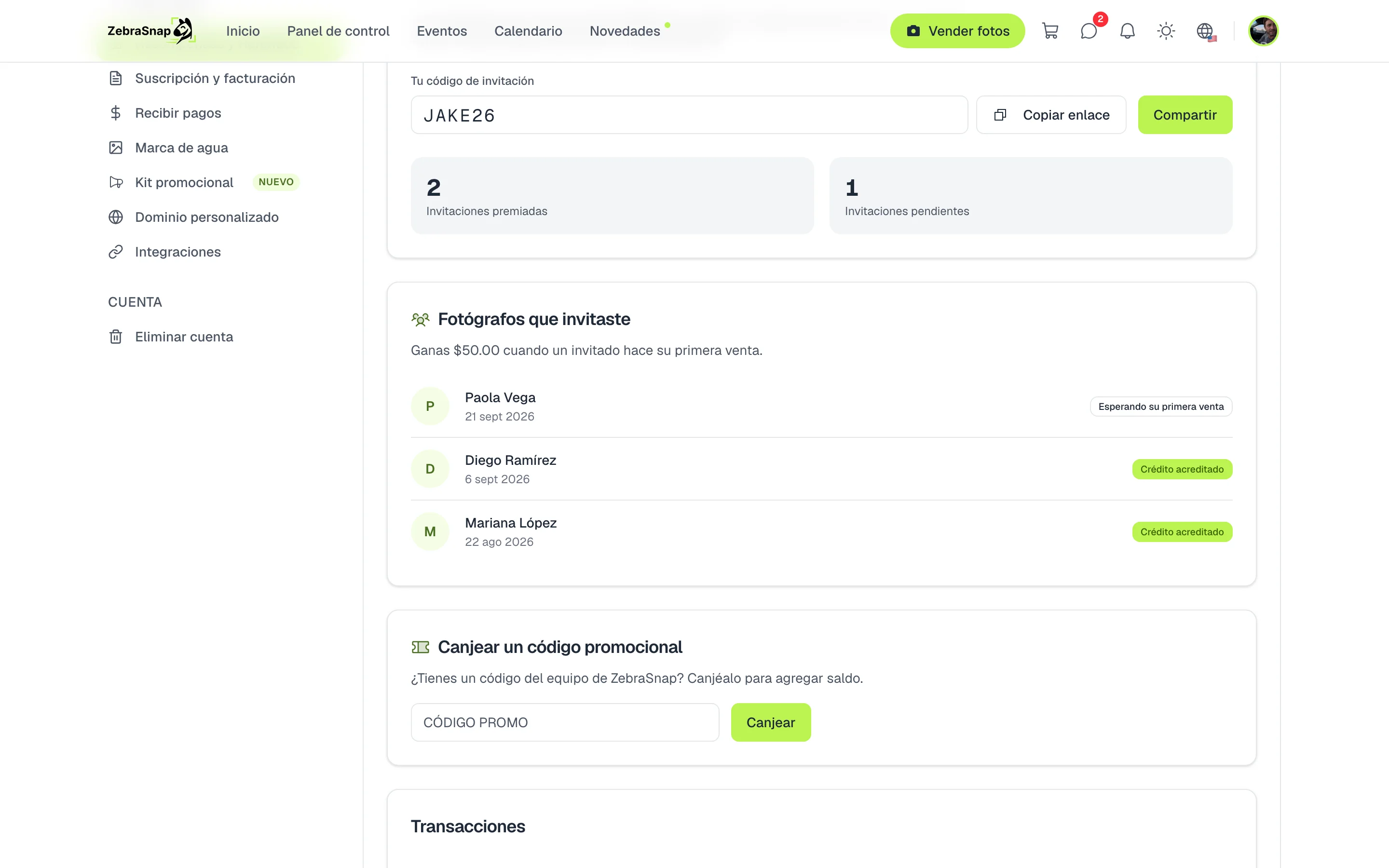
Task: Click Diego Ramírez's name
Action: click(x=510, y=460)
